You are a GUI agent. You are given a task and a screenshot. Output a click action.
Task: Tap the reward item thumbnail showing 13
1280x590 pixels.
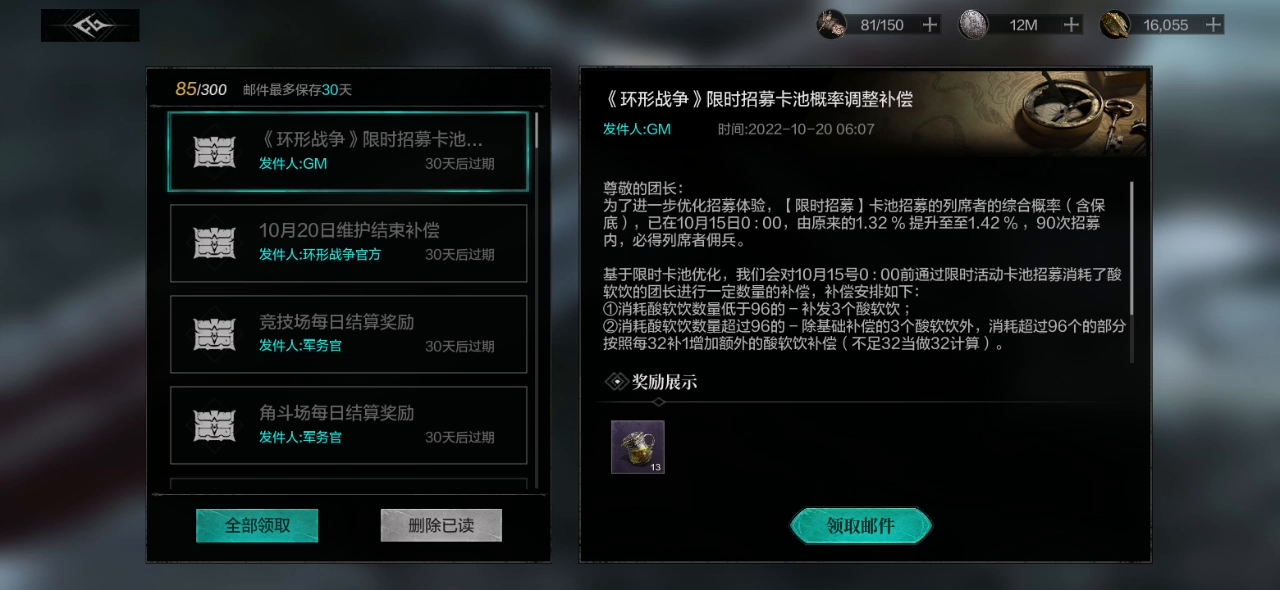point(638,447)
